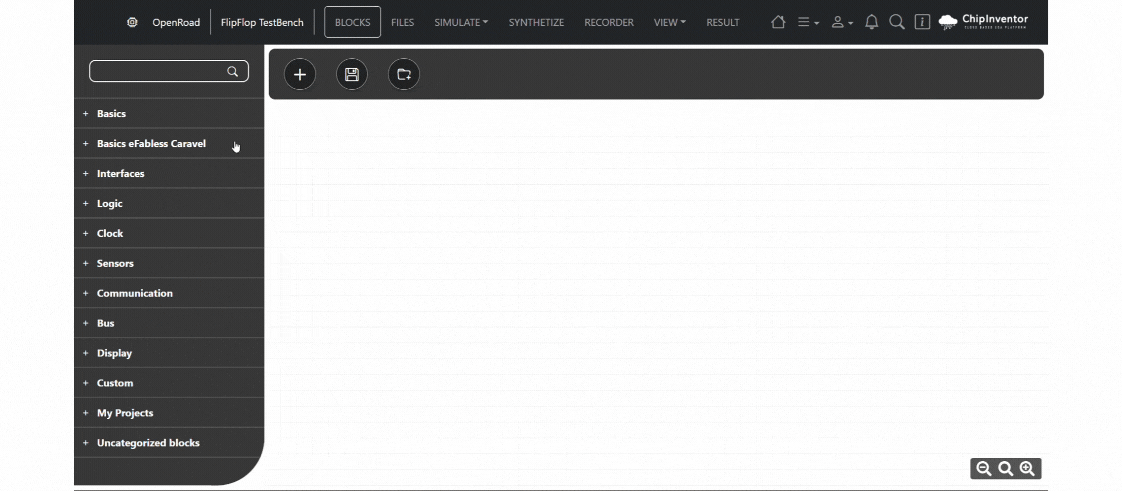This screenshot has width=1122, height=491.
Task: Expand Basics eFabless Caravel category
Action: pos(169,144)
